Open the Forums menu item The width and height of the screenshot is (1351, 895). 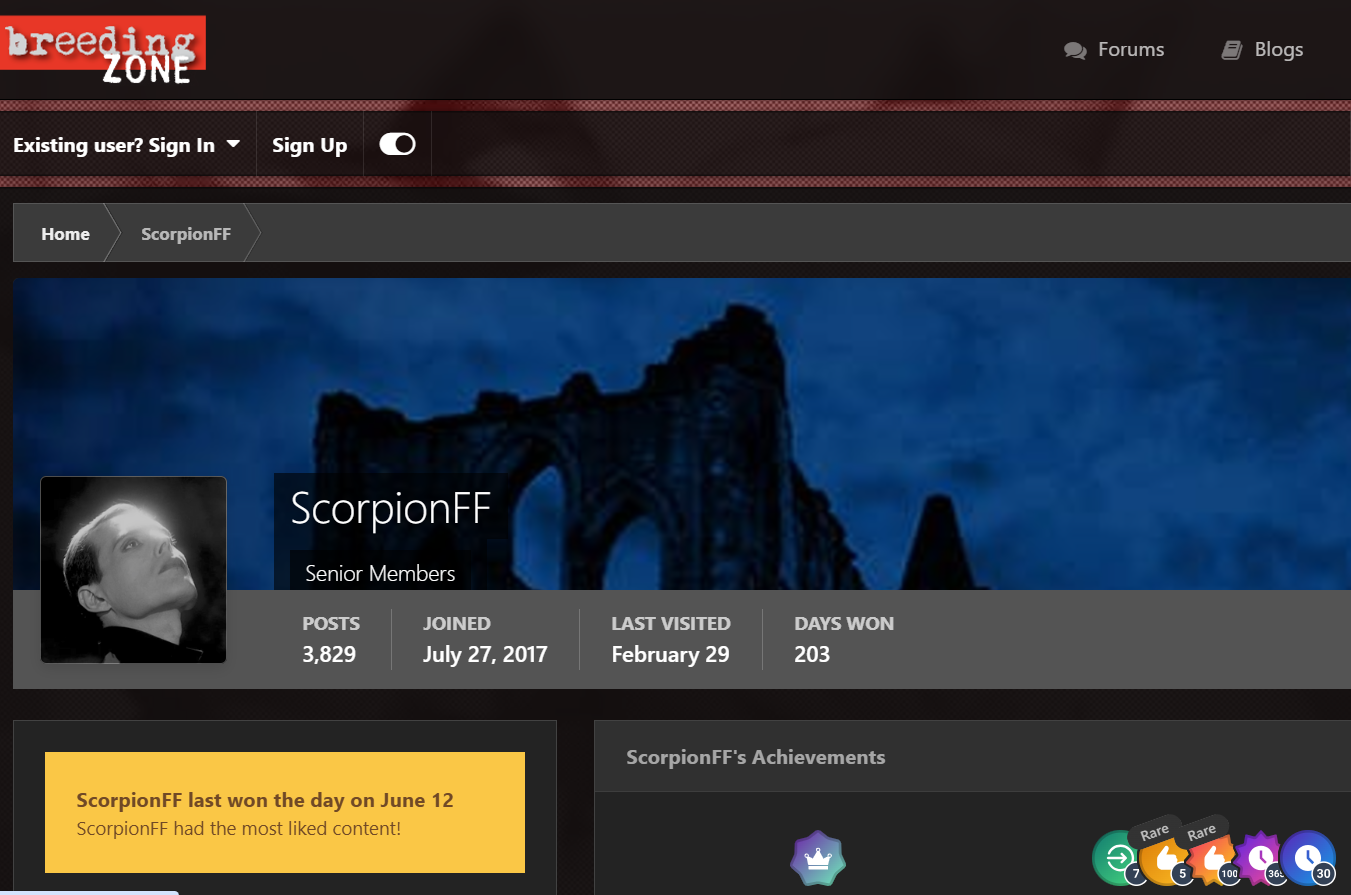(1130, 50)
